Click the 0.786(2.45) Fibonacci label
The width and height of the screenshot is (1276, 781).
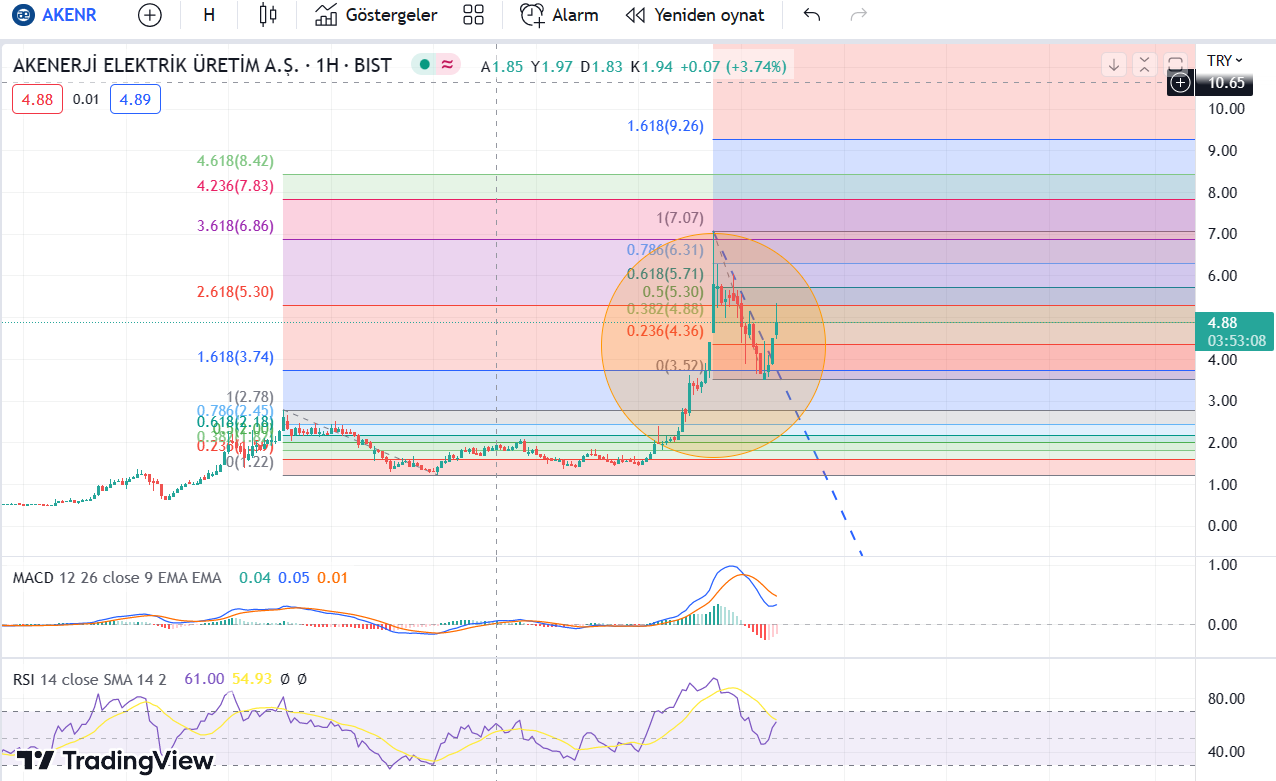pos(236,411)
